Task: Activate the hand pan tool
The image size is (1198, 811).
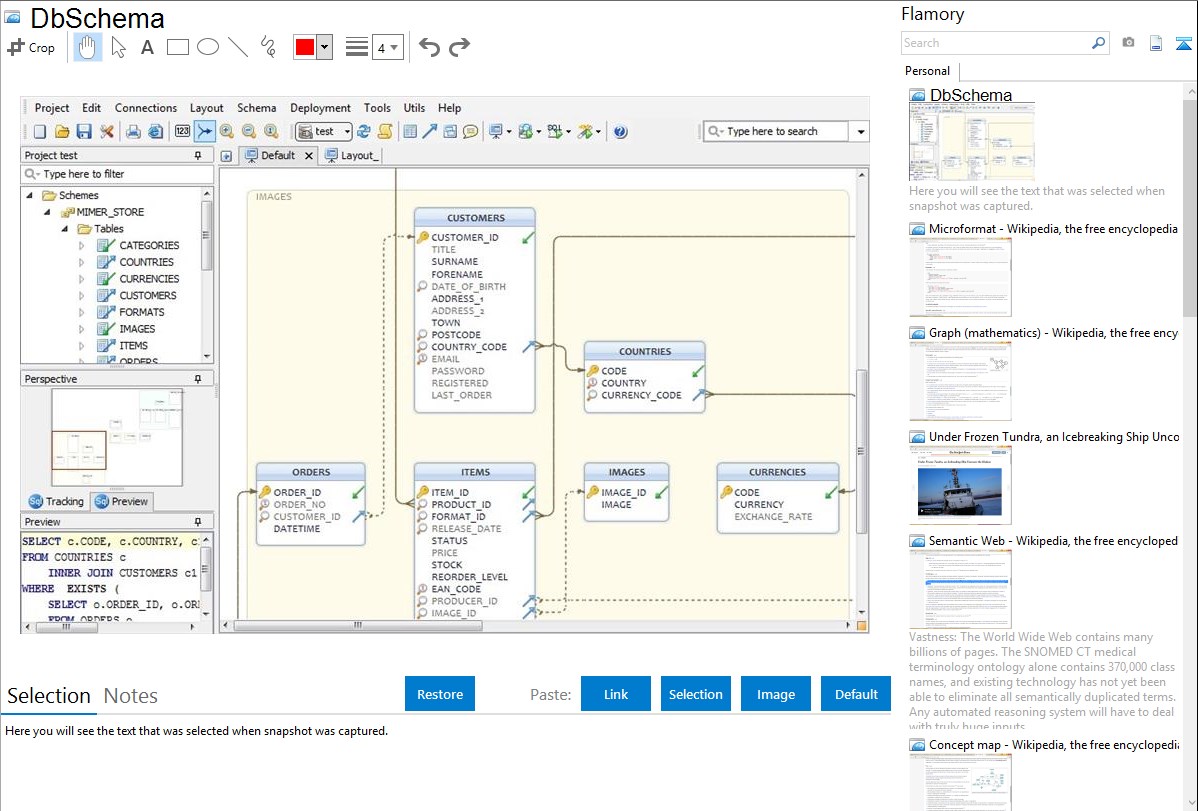Action: pos(88,47)
